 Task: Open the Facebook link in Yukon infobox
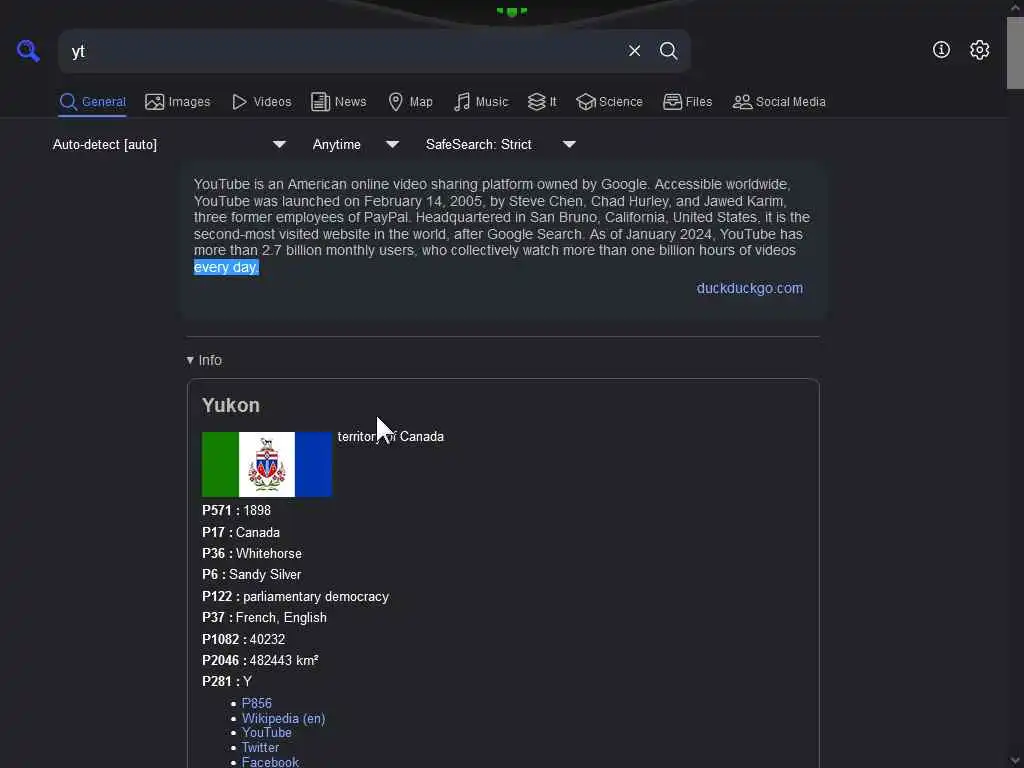coord(270,761)
